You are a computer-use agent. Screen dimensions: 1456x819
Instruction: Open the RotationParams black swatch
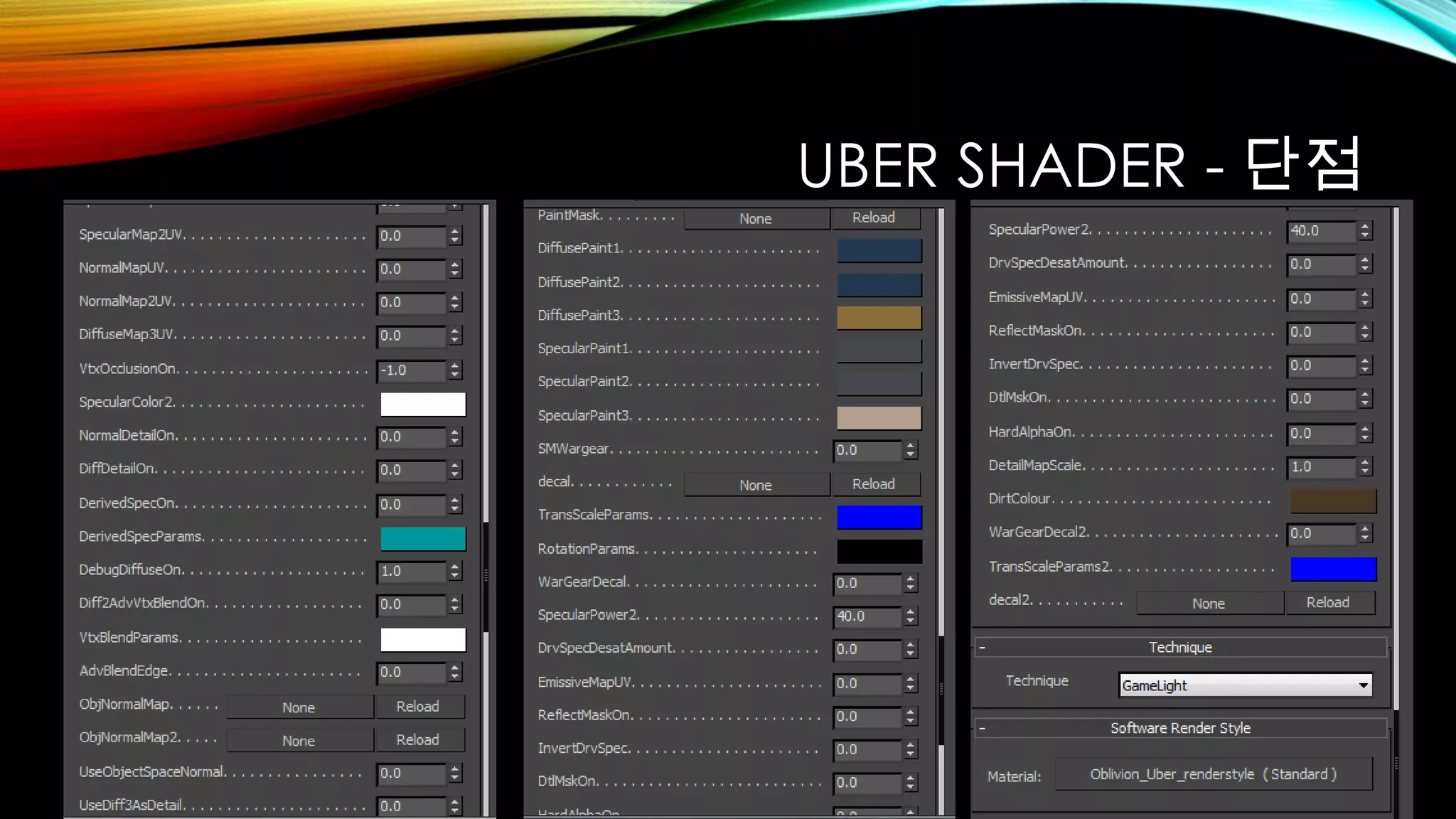879,551
